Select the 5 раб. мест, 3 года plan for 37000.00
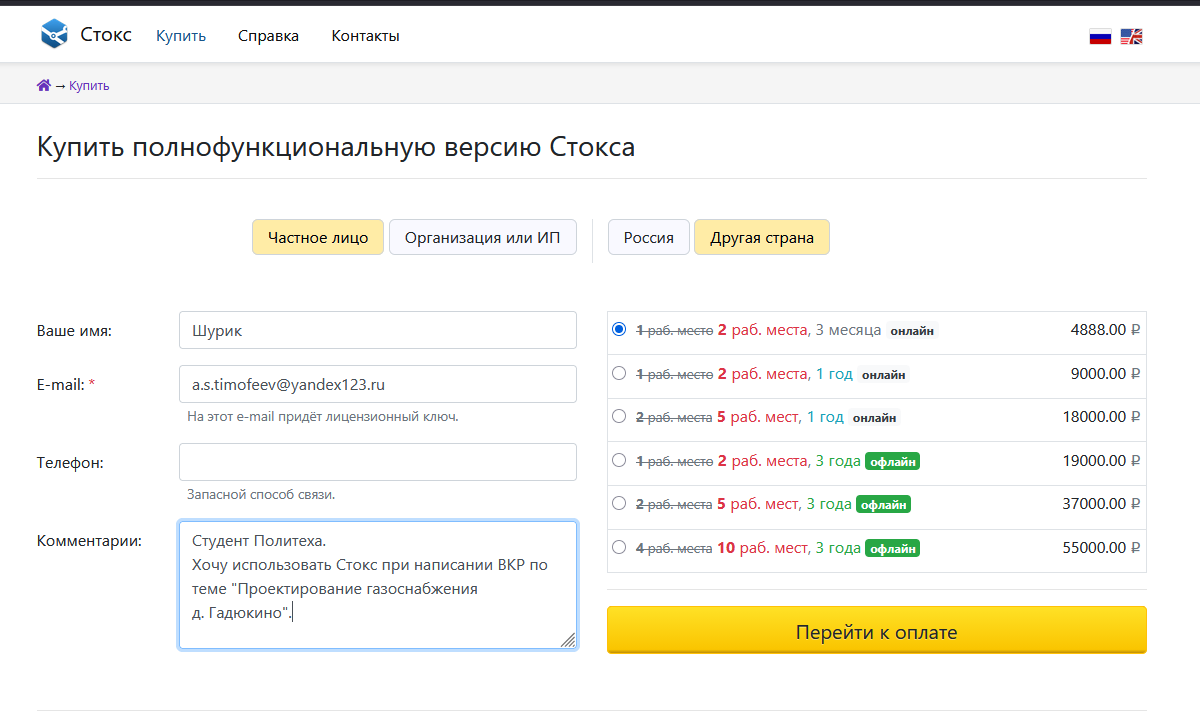 (619, 503)
